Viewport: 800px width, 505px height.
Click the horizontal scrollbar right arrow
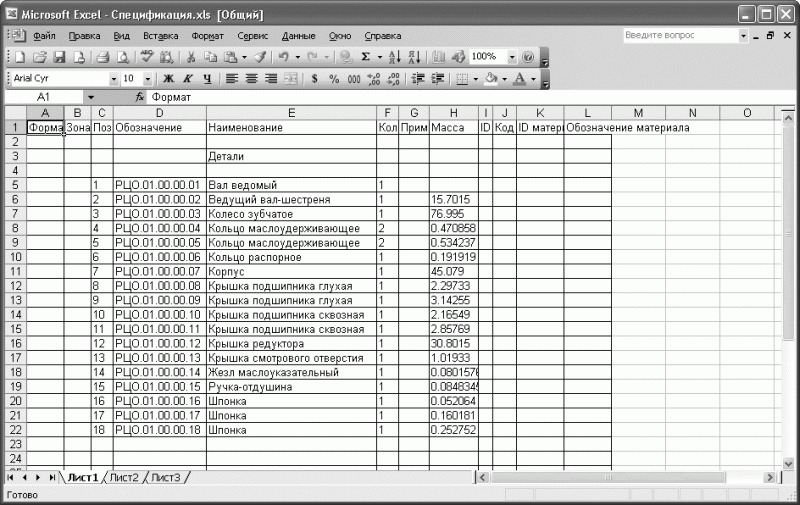tap(770, 477)
